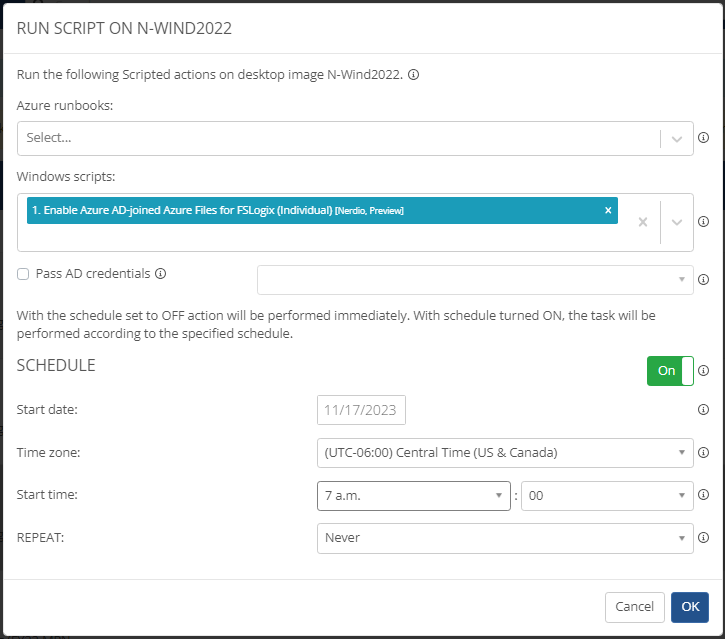
Task: Remove the Enable Azure AD-joined script tag
Action: point(608,210)
